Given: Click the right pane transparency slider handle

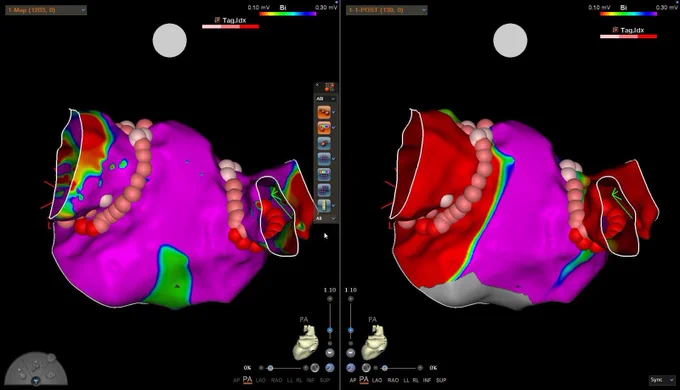Looking at the screenshot, I should (x=385, y=368).
